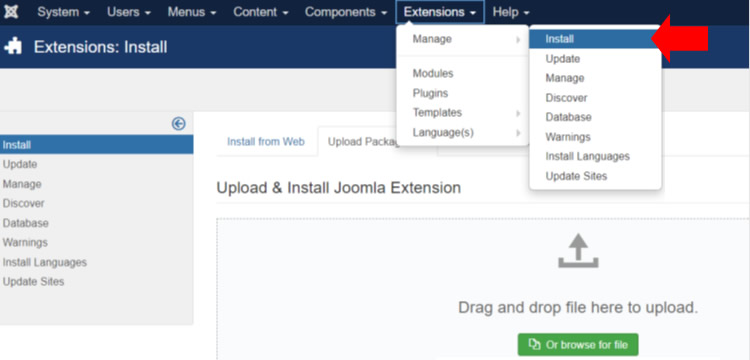Switch to Upload Package File tab
The height and width of the screenshot is (360, 750).
[x=364, y=142]
